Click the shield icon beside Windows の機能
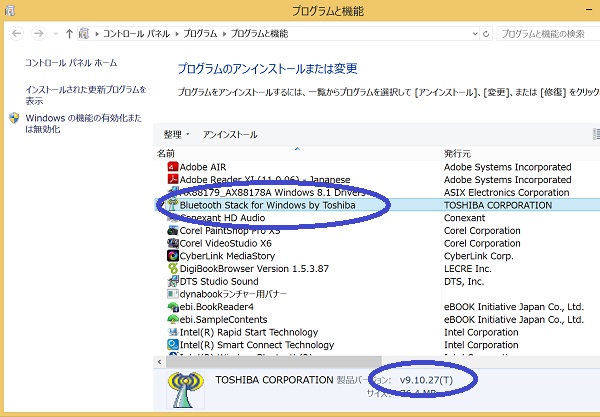 (14, 118)
